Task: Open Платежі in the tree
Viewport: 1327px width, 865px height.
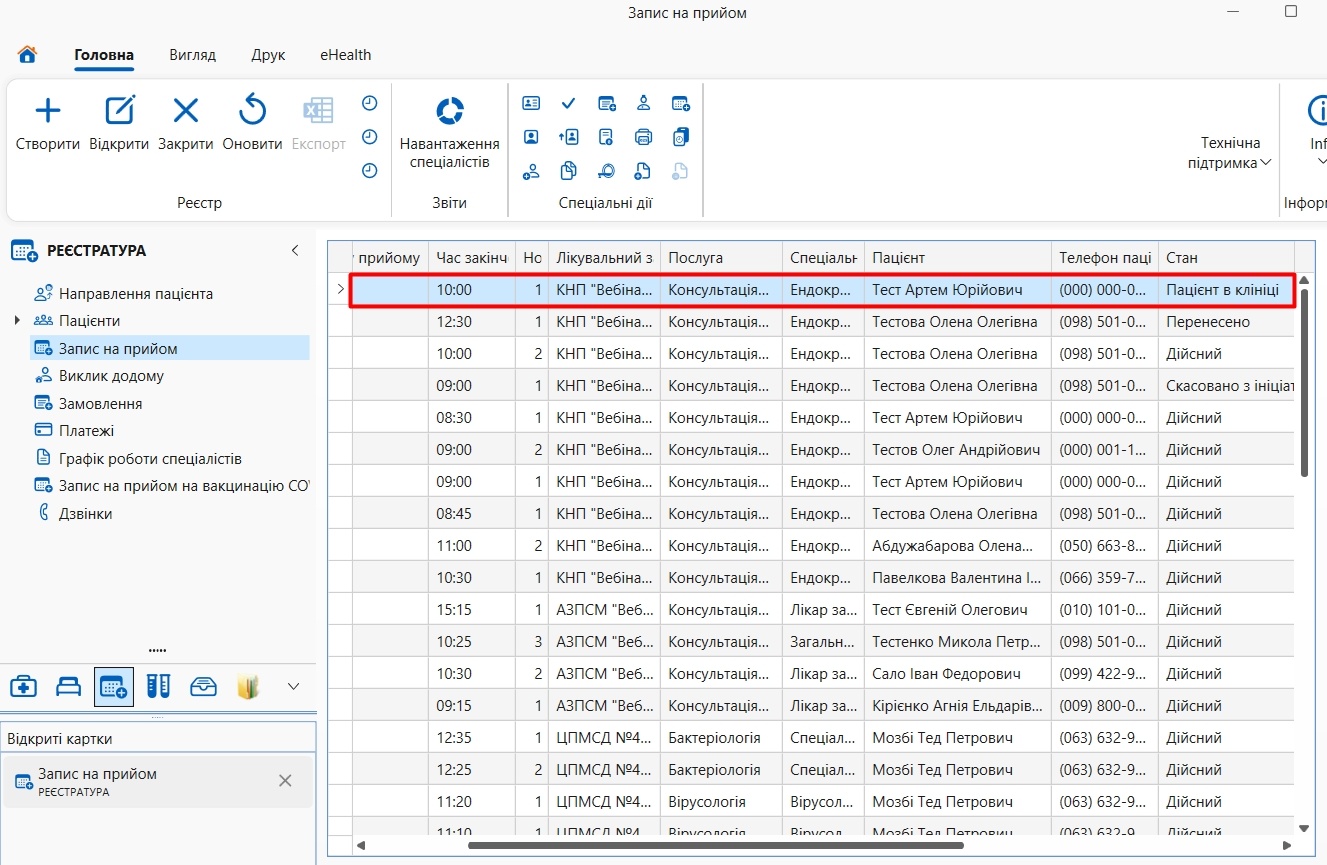Action: (x=86, y=431)
